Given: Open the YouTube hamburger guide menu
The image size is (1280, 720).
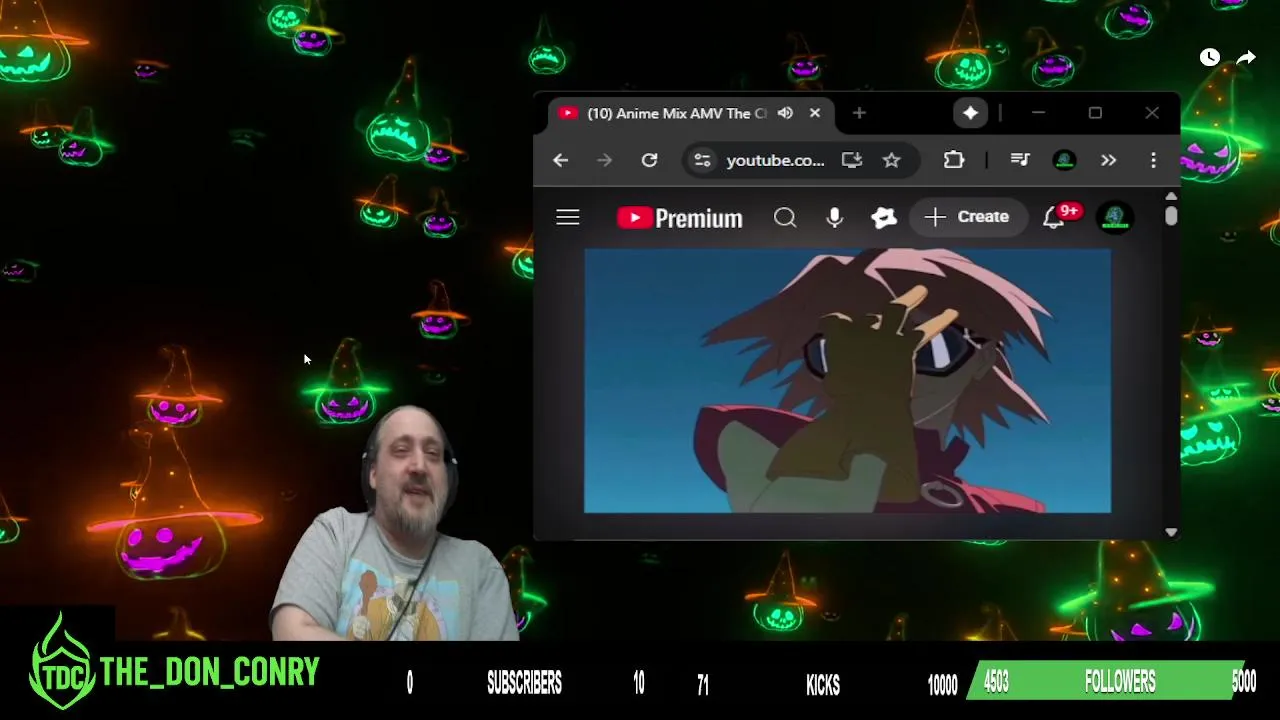Looking at the screenshot, I should click(568, 217).
